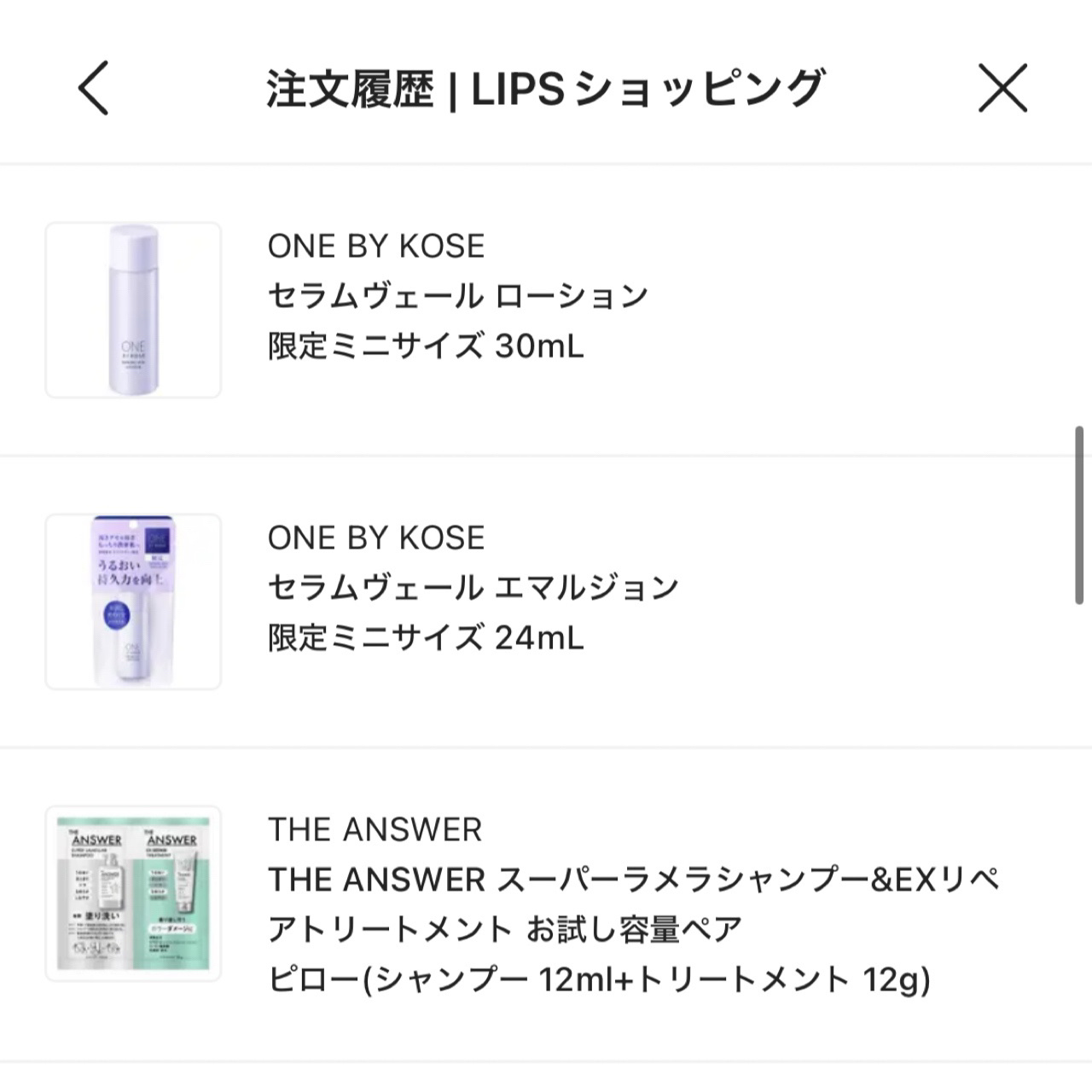1092x1092 pixels.
Task: Open the スーパーラメラシャンプー&EXリペ title line
Action: [634, 880]
